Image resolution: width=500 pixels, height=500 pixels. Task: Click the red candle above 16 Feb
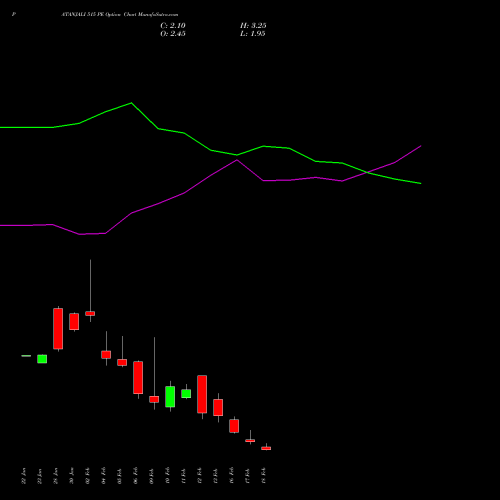coord(234,426)
